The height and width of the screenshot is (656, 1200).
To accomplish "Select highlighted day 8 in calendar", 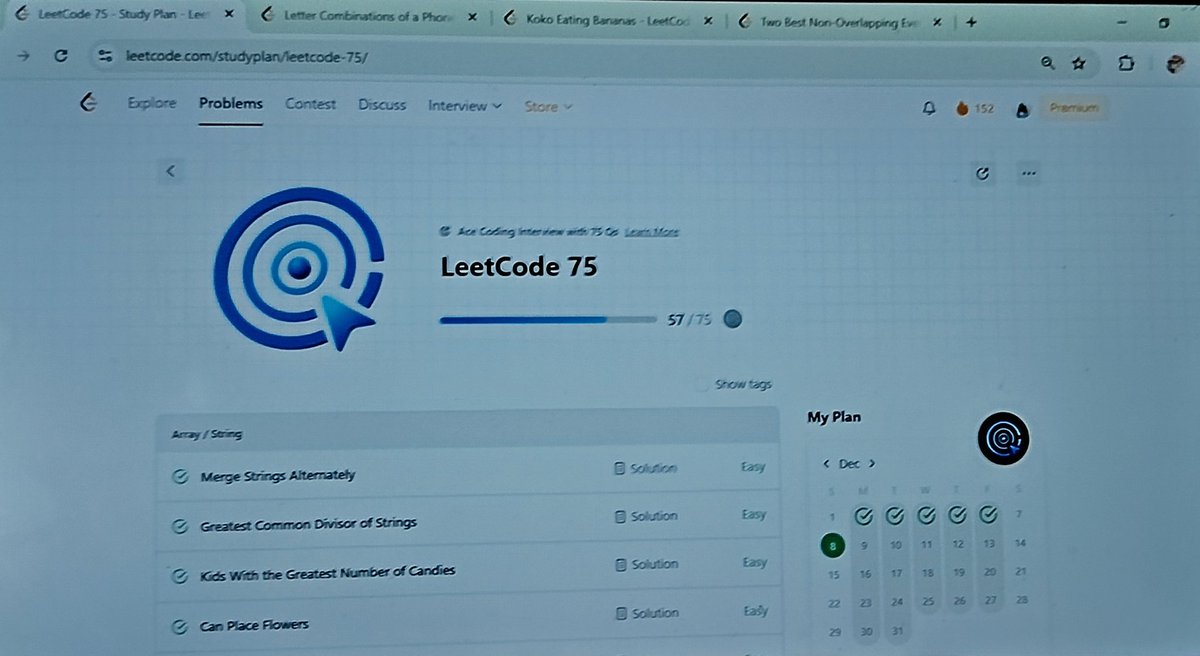I will tap(833, 546).
